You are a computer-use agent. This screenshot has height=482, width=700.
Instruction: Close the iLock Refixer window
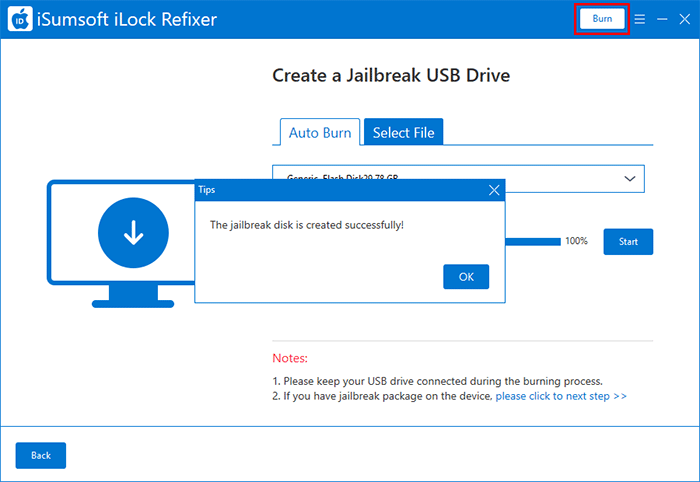684,19
